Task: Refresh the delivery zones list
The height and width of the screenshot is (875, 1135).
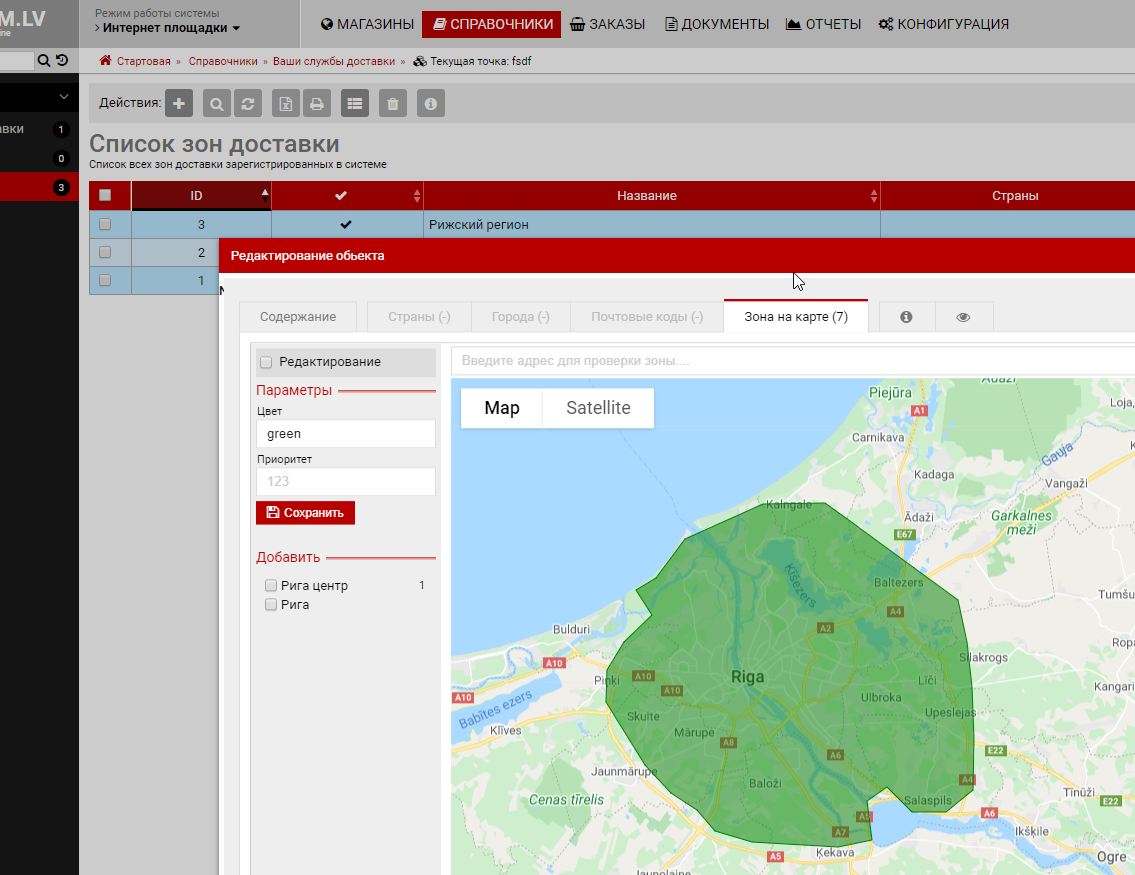Action: point(247,103)
